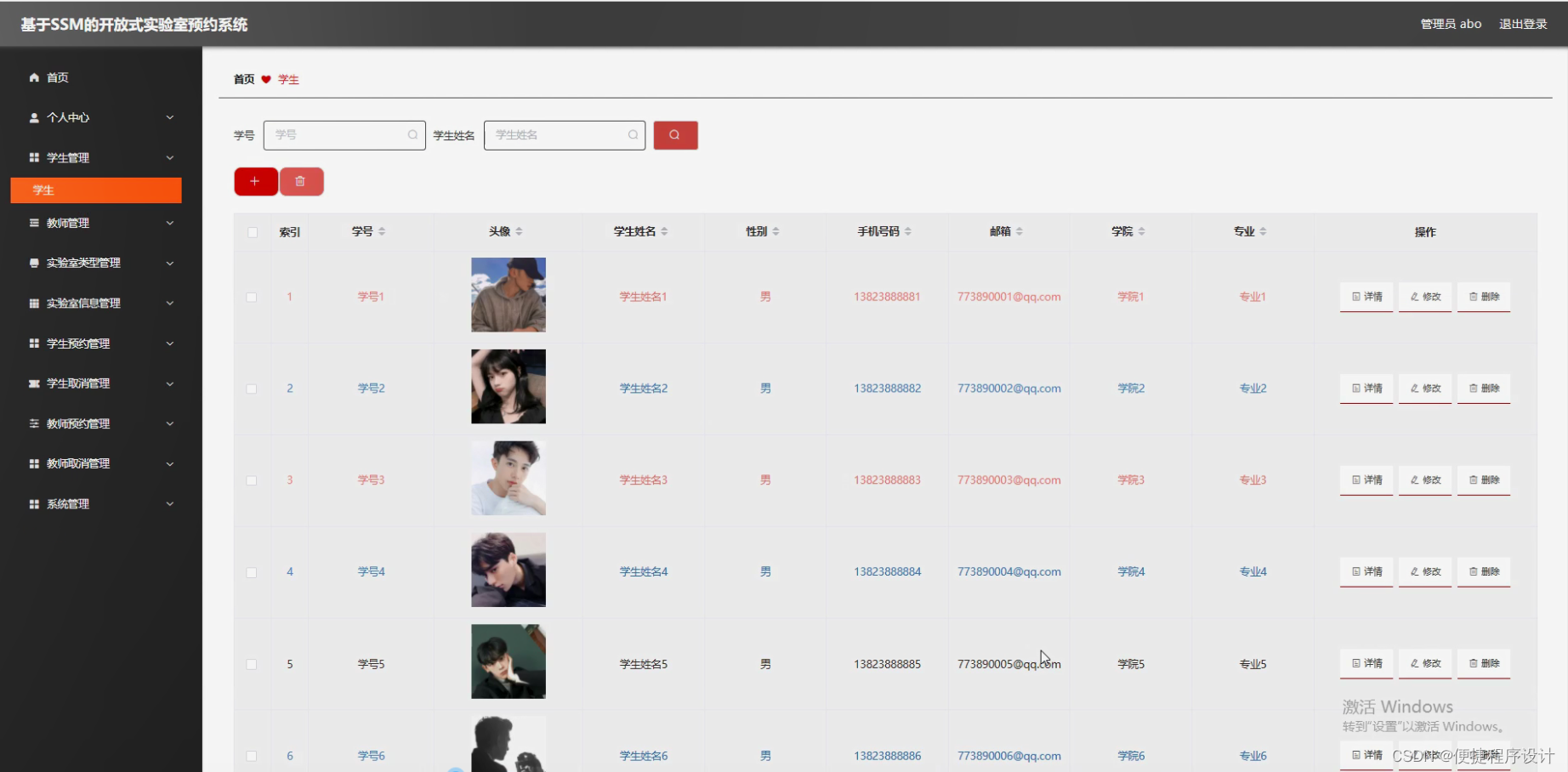Click magnifier icon inside 学号 search field
This screenshot has width=1568, height=772.
point(412,135)
